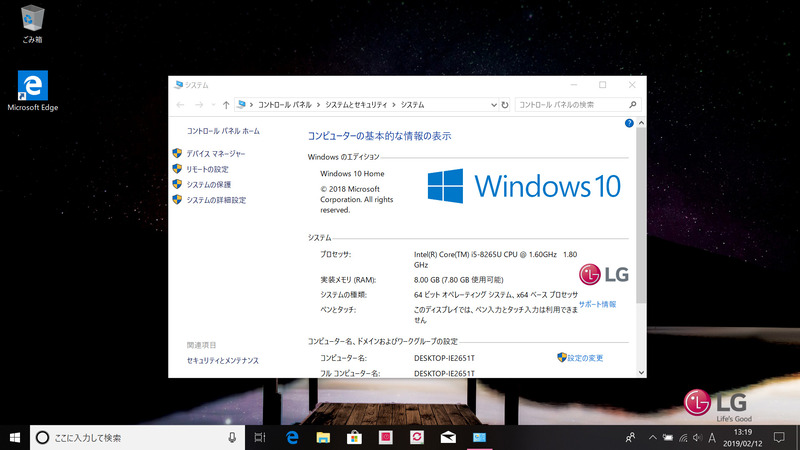Viewport: 800px width, 450px height.
Task: Show hidden system tray icons
Action: (x=653, y=437)
